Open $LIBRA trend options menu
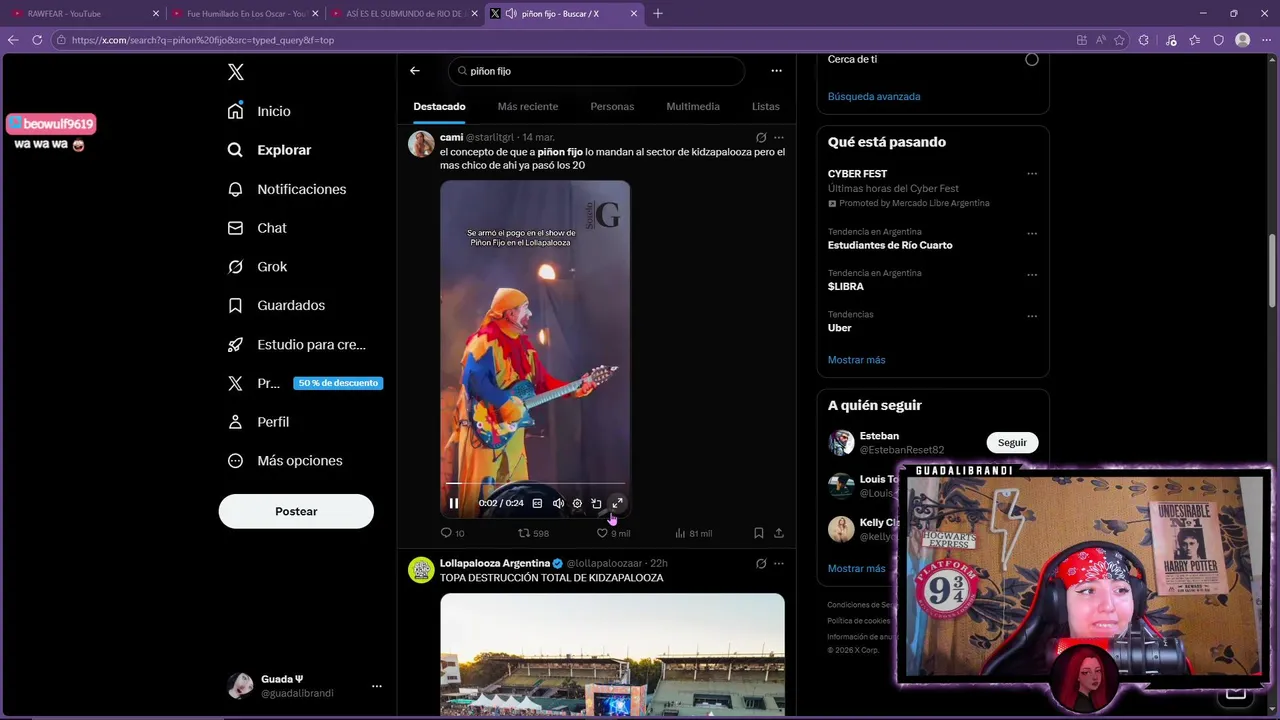This screenshot has height=720, width=1280. click(x=1032, y=275)
